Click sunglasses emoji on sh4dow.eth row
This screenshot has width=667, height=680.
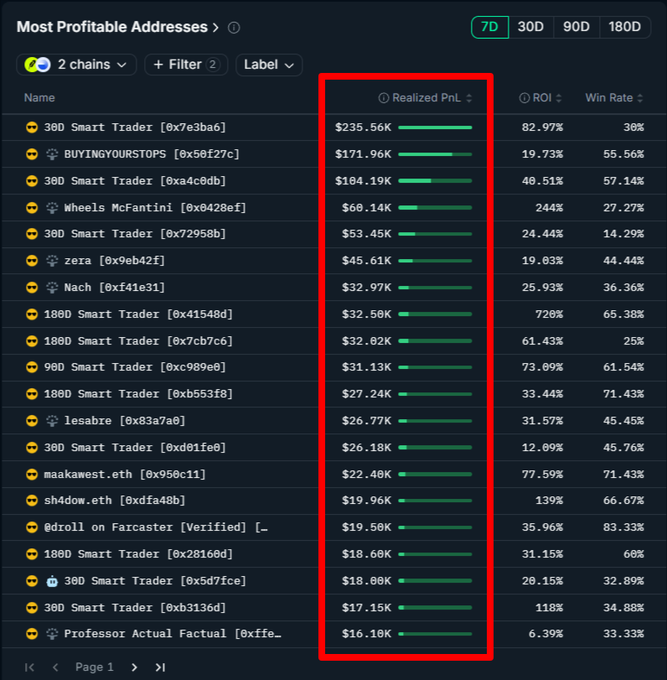[32, 500]
